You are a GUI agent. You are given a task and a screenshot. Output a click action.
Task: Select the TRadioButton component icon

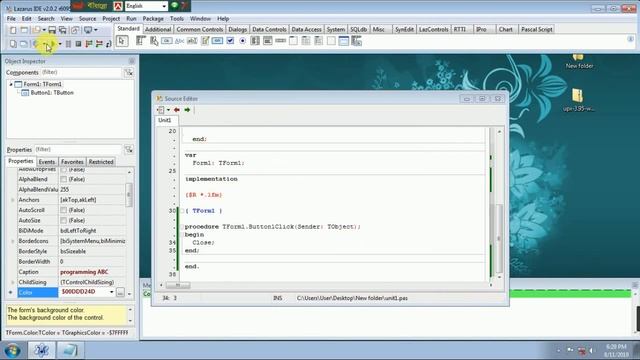point(242,41)
